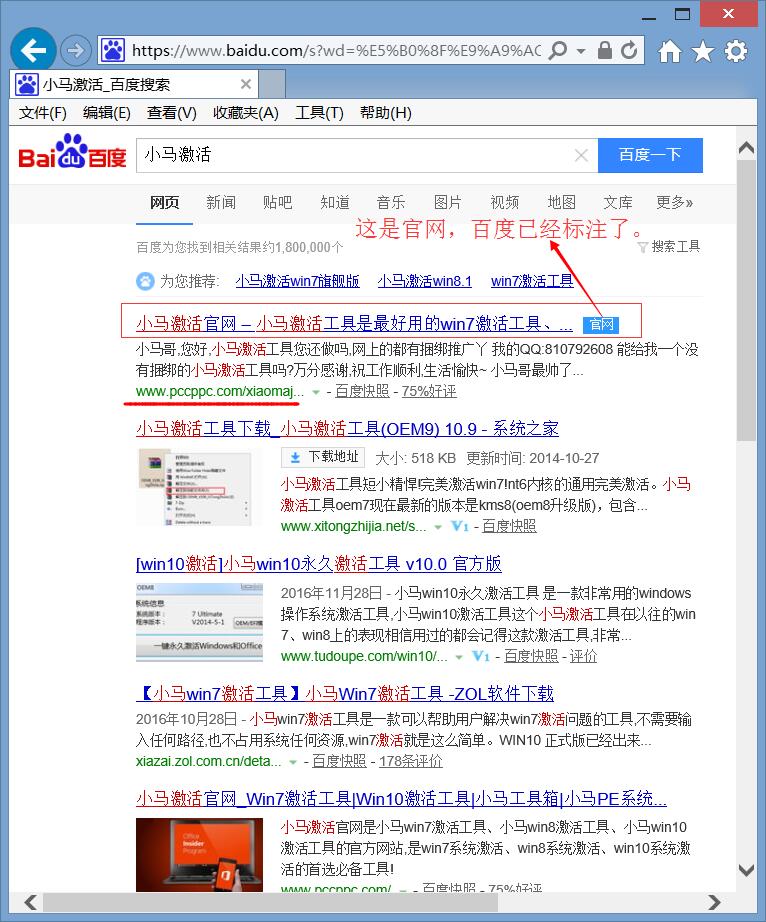Open suggested search win7激活工具
This screenshot has width=766, height=922.
pyautogui.click(x=532, y=281)
